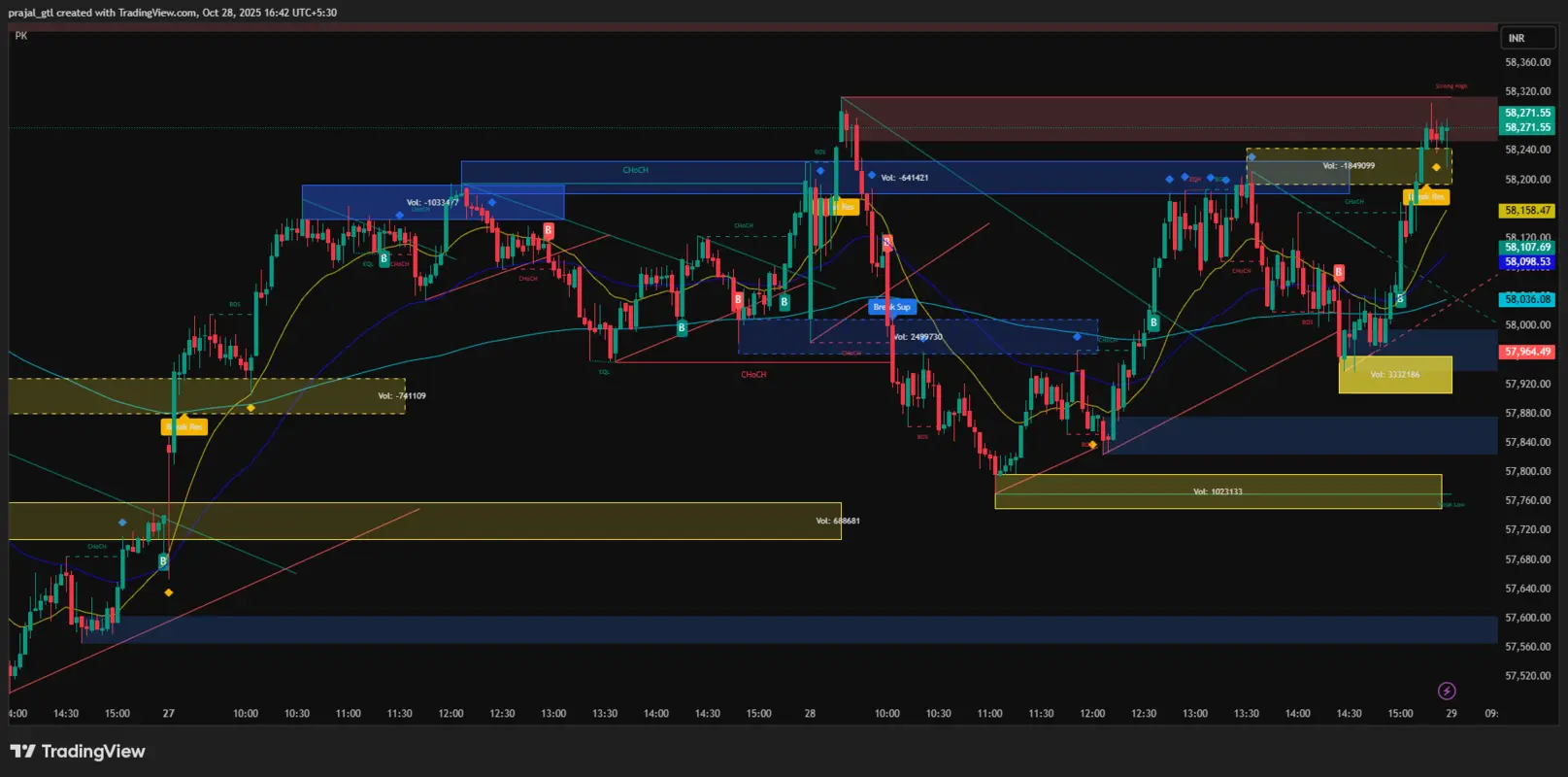Click the 'prajal_gtl created with TradingView.com' header
This screenshot has width=1568, height=777.
(173, 13)
